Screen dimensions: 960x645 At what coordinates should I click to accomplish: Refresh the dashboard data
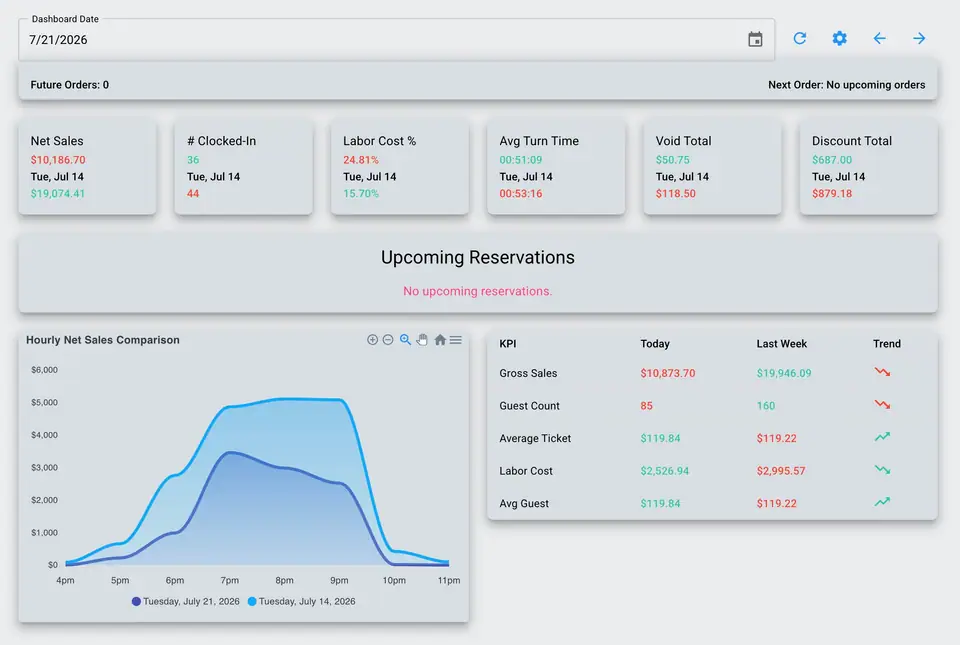[x=800, y=39]
